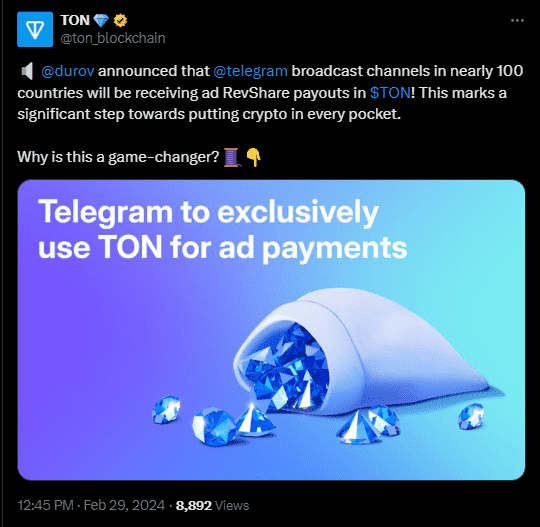Image resolution: width=540 pixels, height=527 pixels.
Task: Click the thread spool emoji
Action: click(232, 157)
